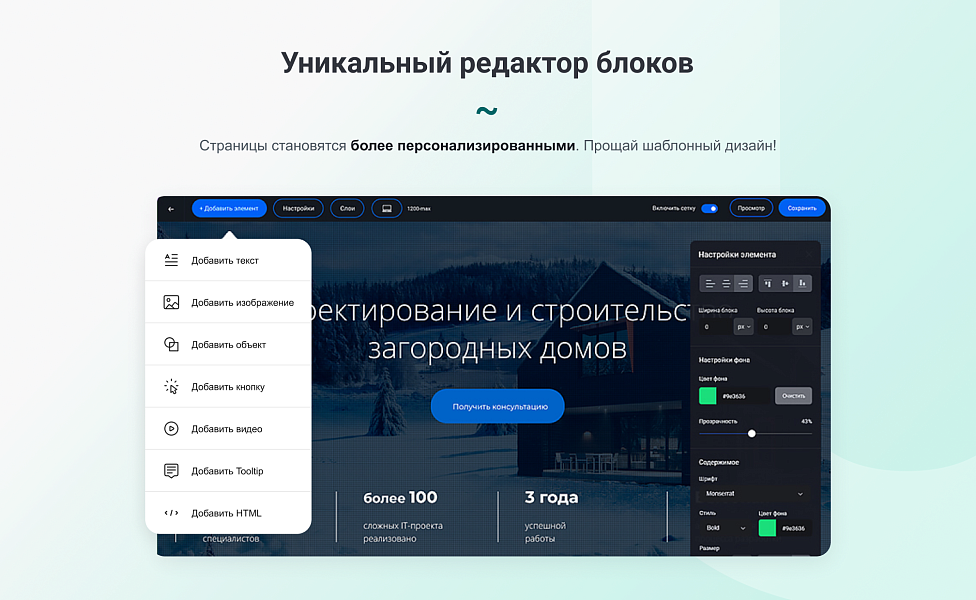
Task: Click the 'Добавить изображение' image icon
Action: click(x=172, y=301)
